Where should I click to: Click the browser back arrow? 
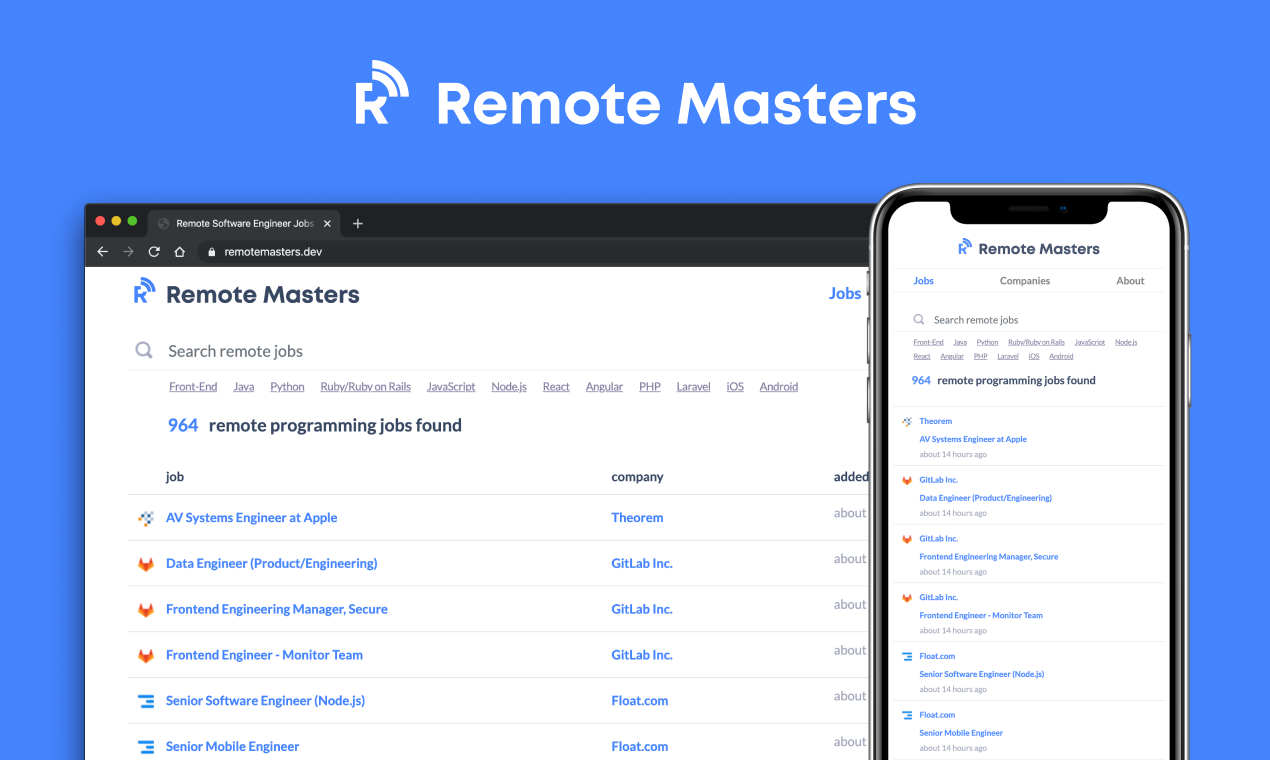point(102,252)
